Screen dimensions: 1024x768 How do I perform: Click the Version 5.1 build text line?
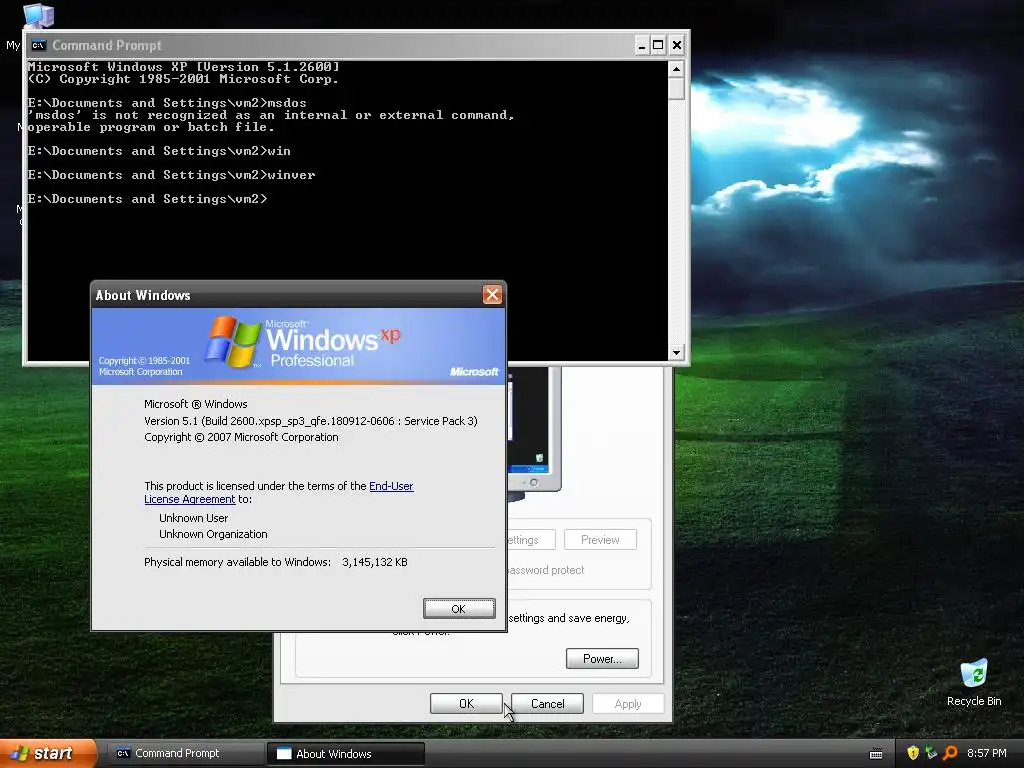pyautogui.click(x=311, y=421)
